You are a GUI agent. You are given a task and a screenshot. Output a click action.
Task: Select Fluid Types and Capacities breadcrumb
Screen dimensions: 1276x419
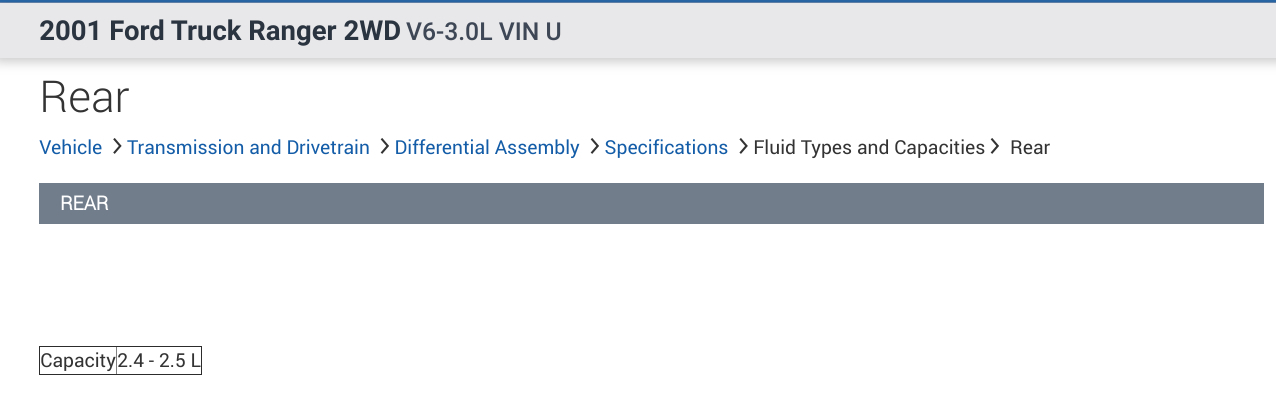869,148
